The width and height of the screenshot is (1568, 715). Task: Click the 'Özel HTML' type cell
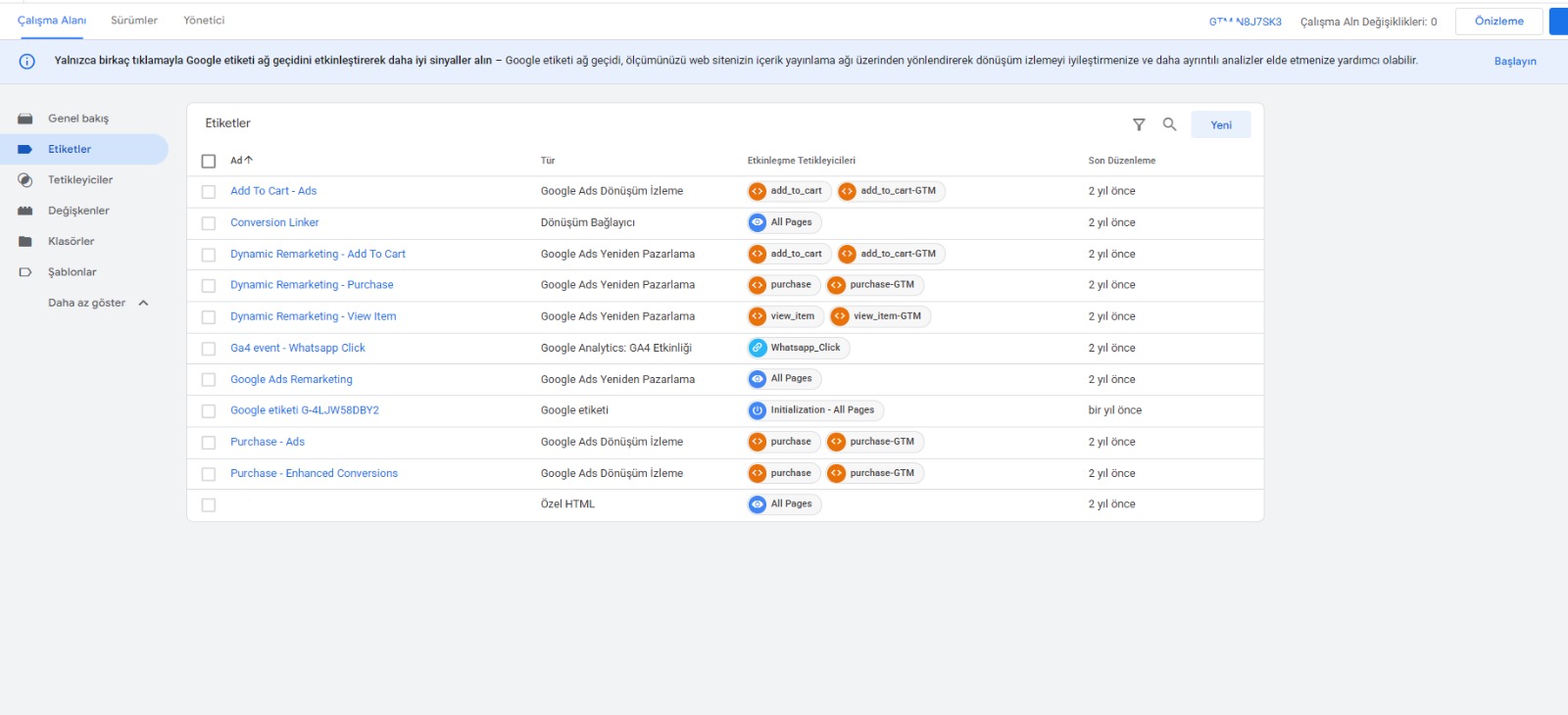[567, 504]
